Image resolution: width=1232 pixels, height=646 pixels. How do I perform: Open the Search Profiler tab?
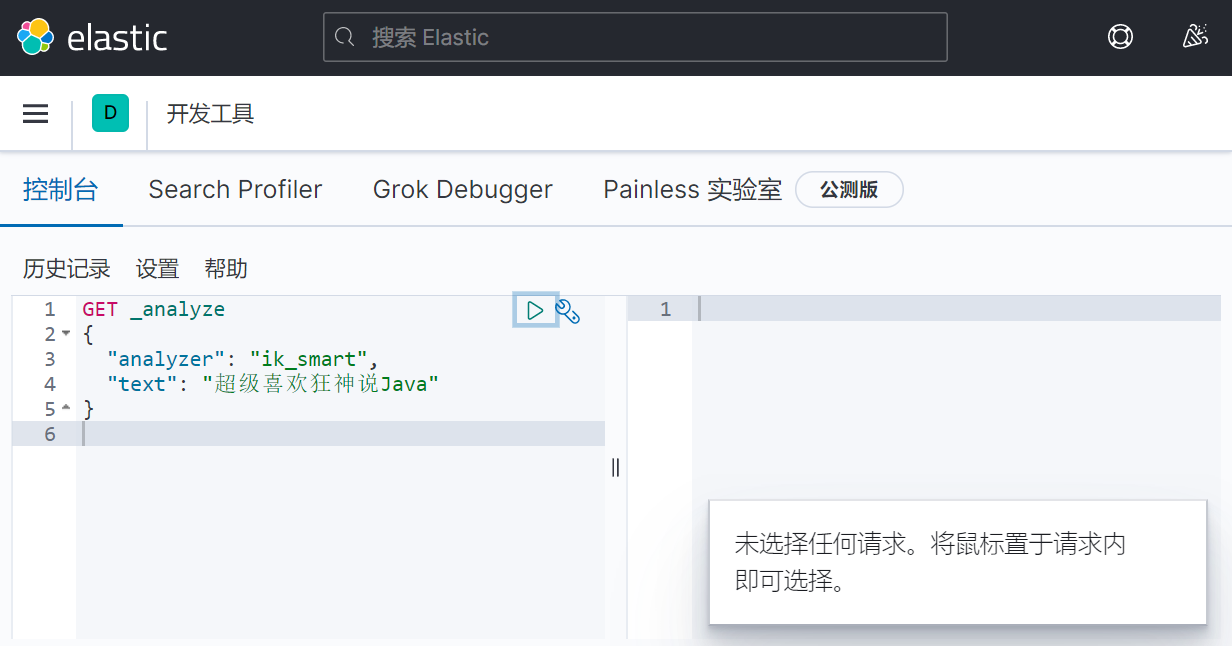[x=235, y=190]
